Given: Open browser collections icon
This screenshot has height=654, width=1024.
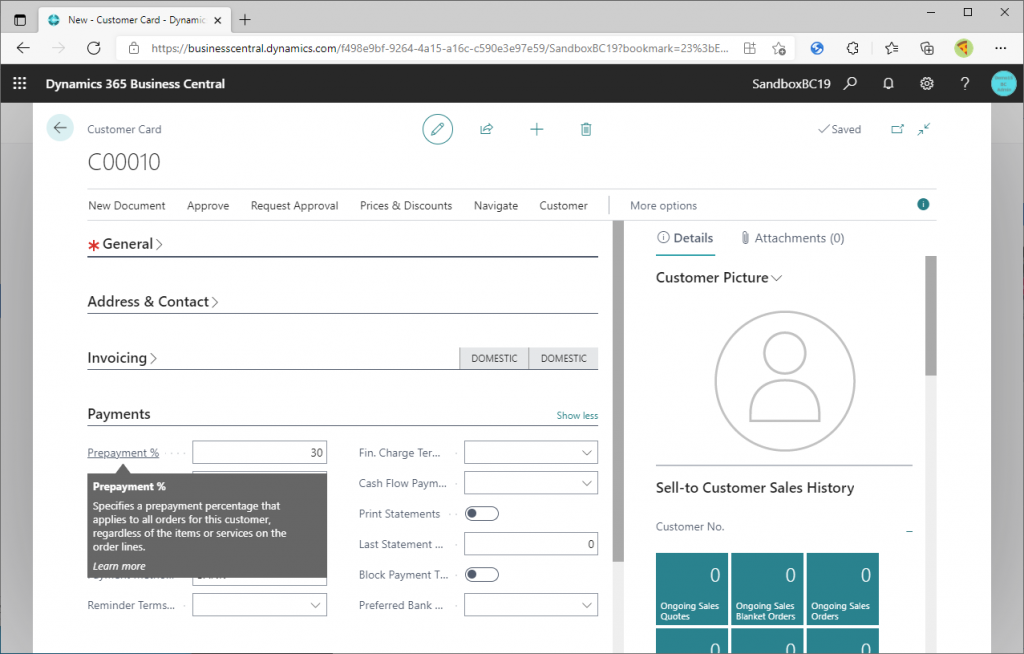Looking at the screenshot, I should (x=927, y=48).
